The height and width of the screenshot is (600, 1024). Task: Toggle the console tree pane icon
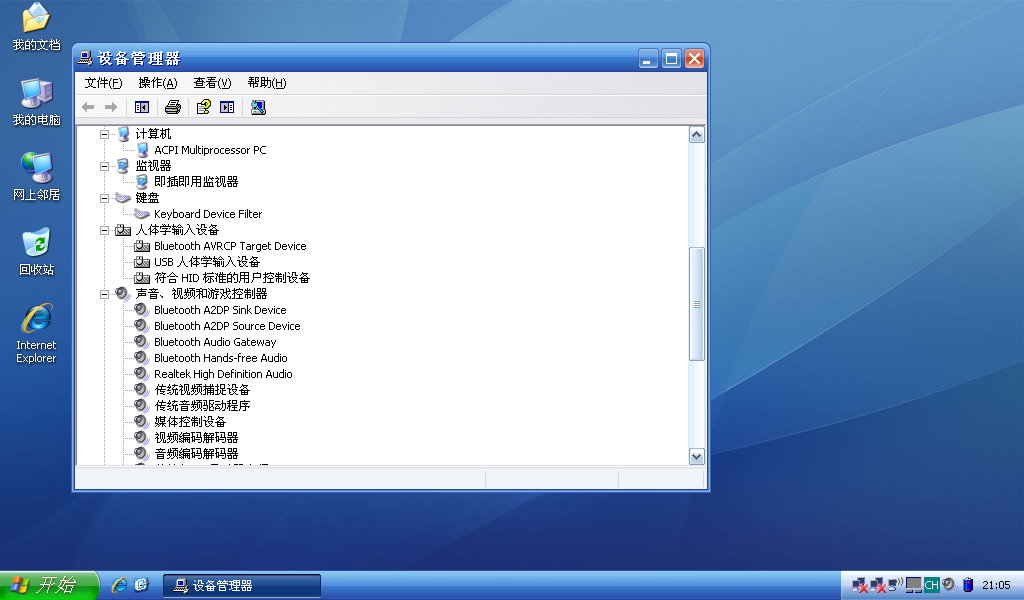click(142, 107)
